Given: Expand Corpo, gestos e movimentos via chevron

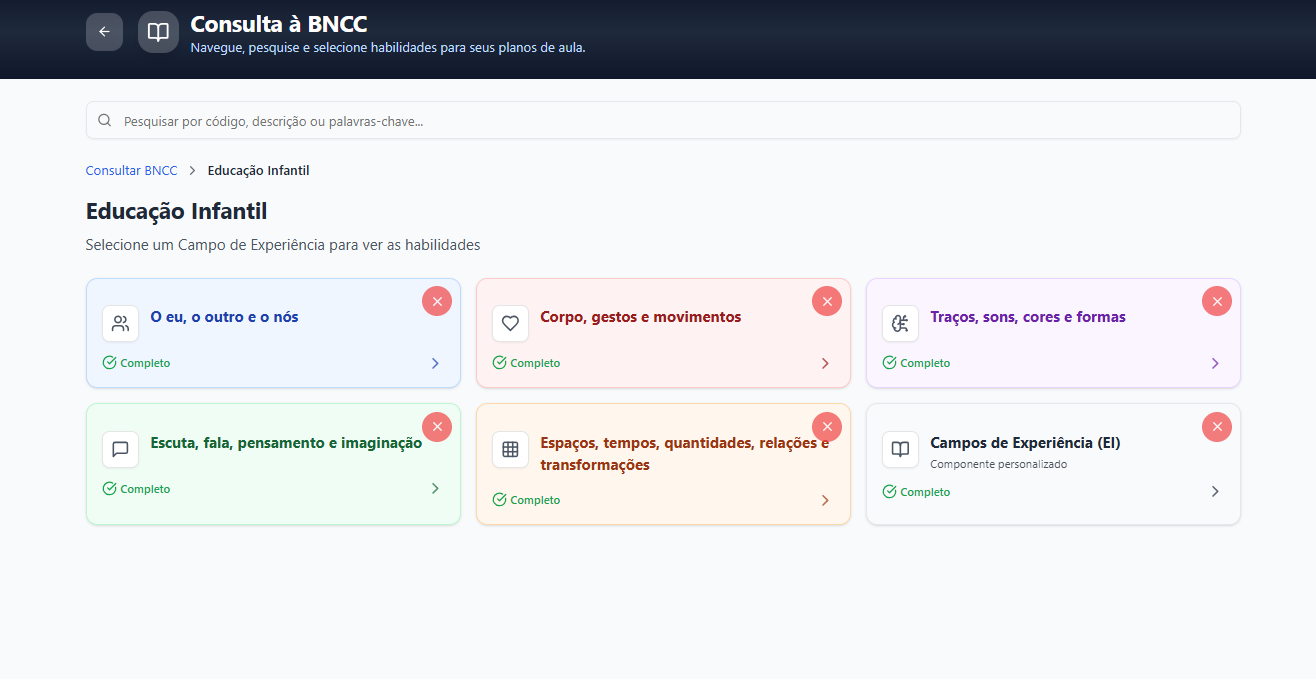Looking at the screenshot, I should pyautogui.click(x=825, y=363).
